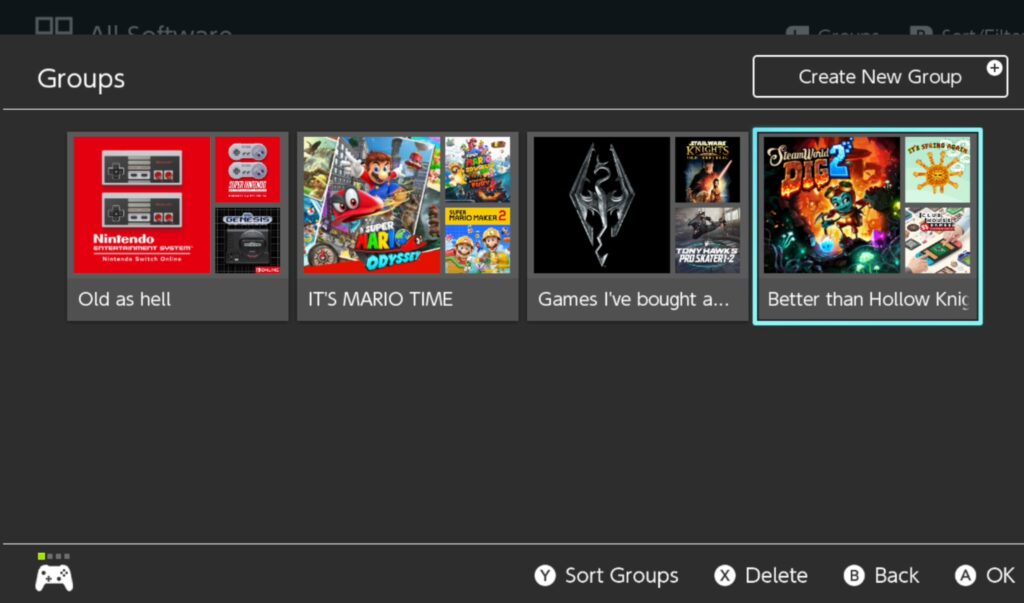The height and width of the screenshot is (603, 1024).
Task: Click the SteamWorld Dig 2 cover
Action: 831,204
